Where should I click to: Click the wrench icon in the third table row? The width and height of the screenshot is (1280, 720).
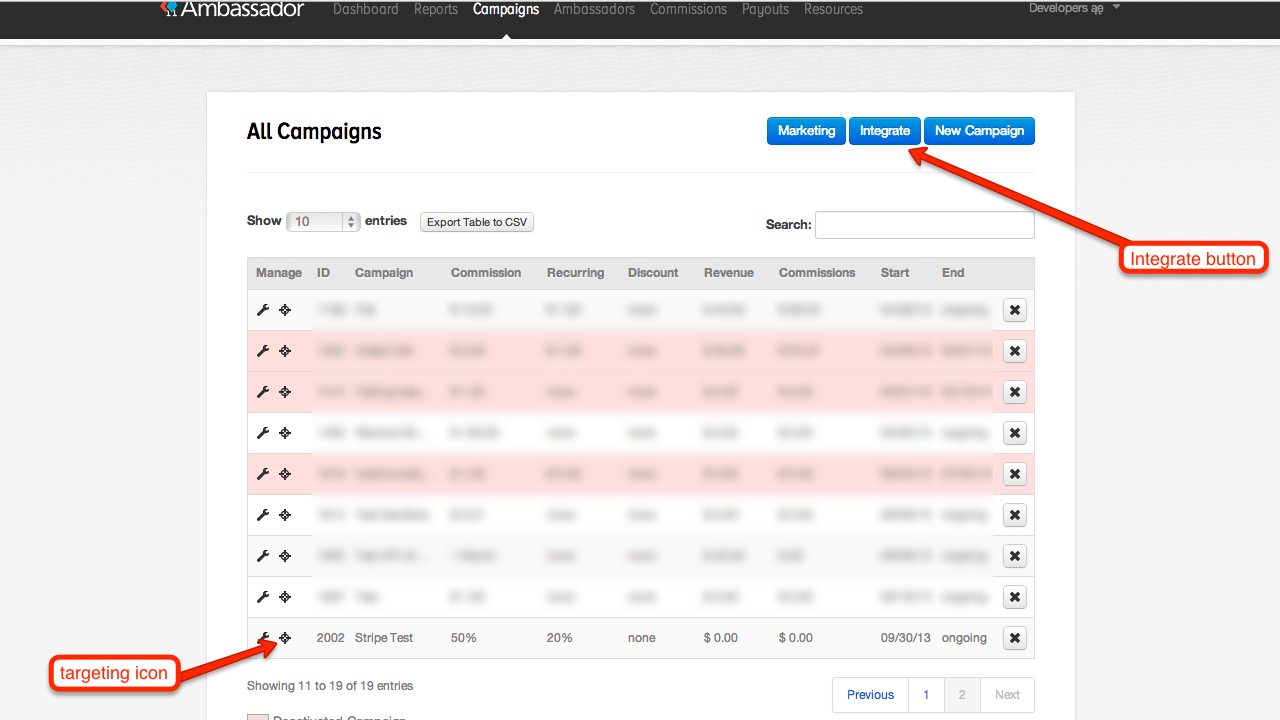tap(263, 392)
